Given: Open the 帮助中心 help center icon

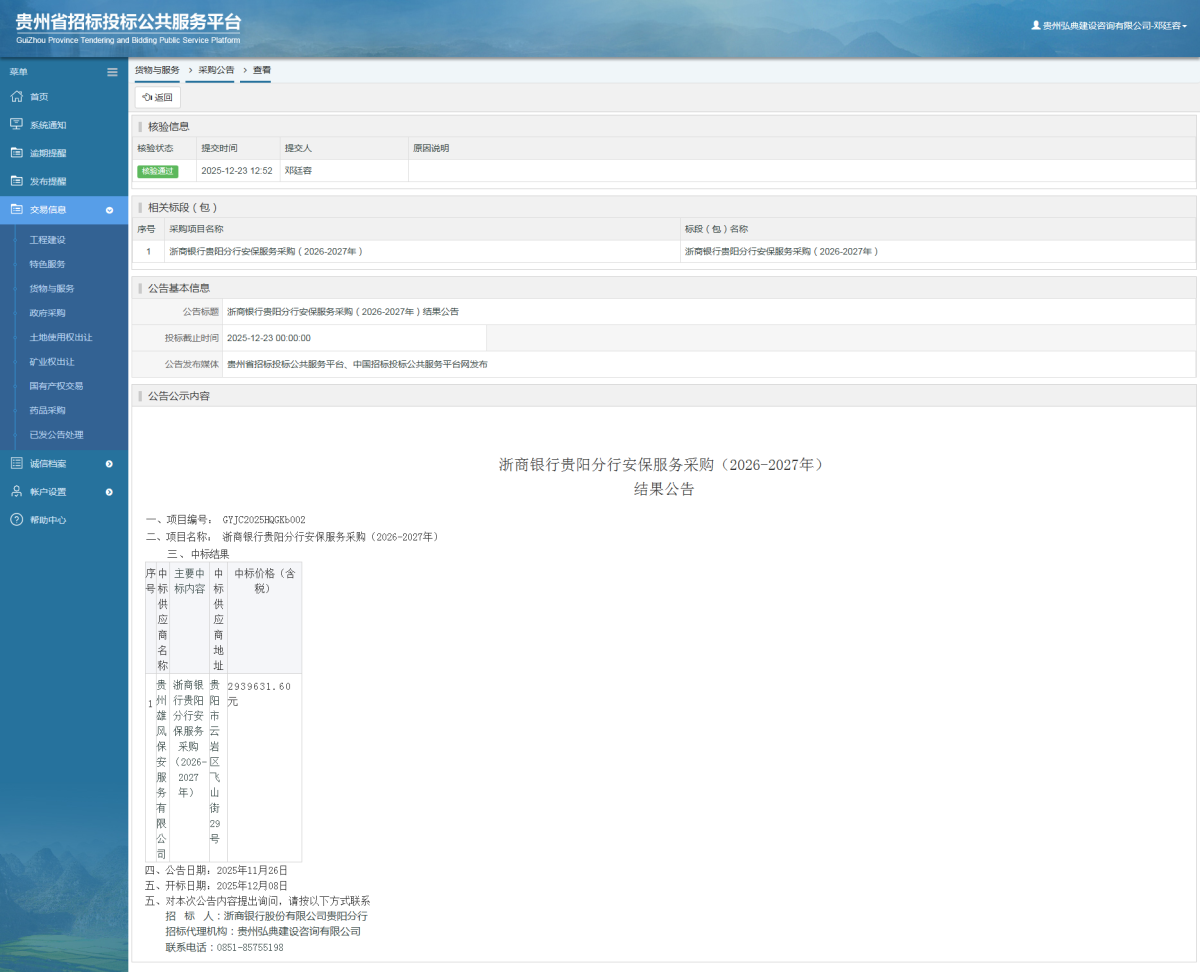Looking at the screenshot, I should pos(15,519).
